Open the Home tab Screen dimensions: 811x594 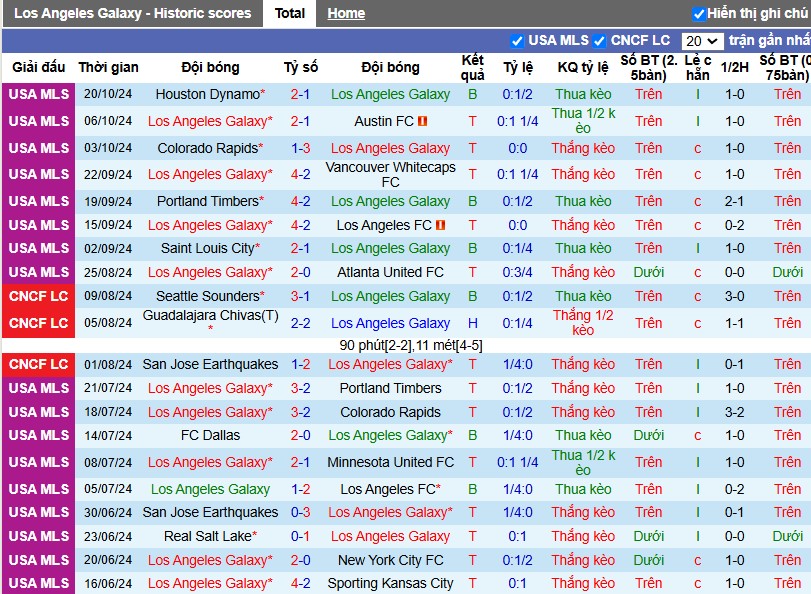pyautogui.click(x=346, y=13)
